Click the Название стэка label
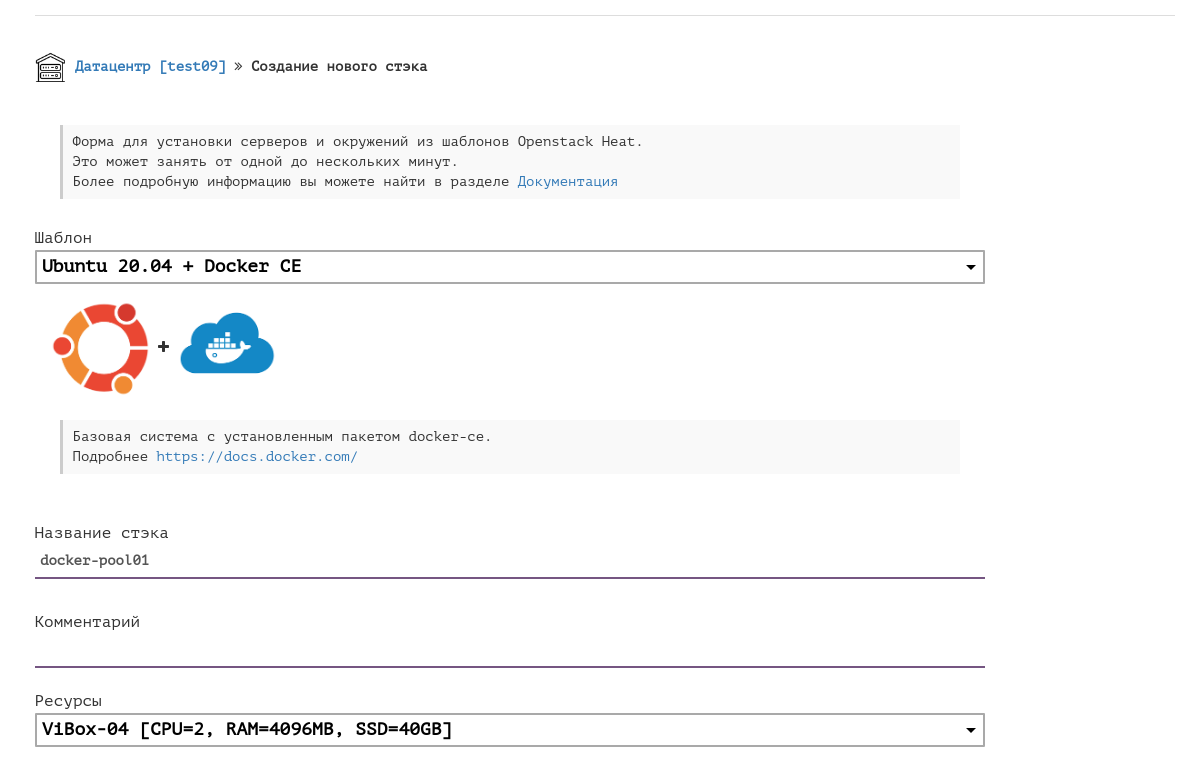Viewport: 1194px width, 764px height. [101, 533]
